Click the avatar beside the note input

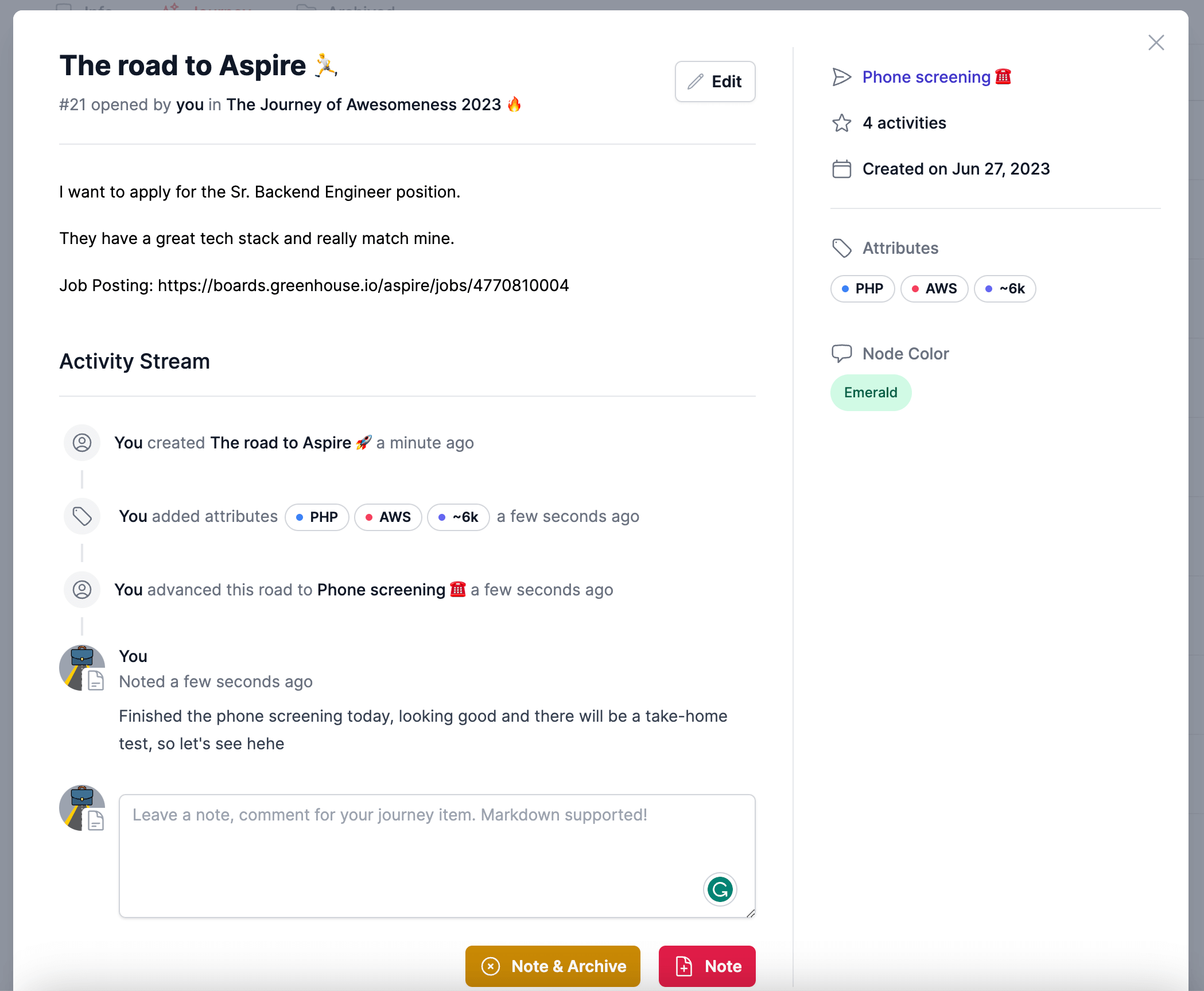click(82, 808)
